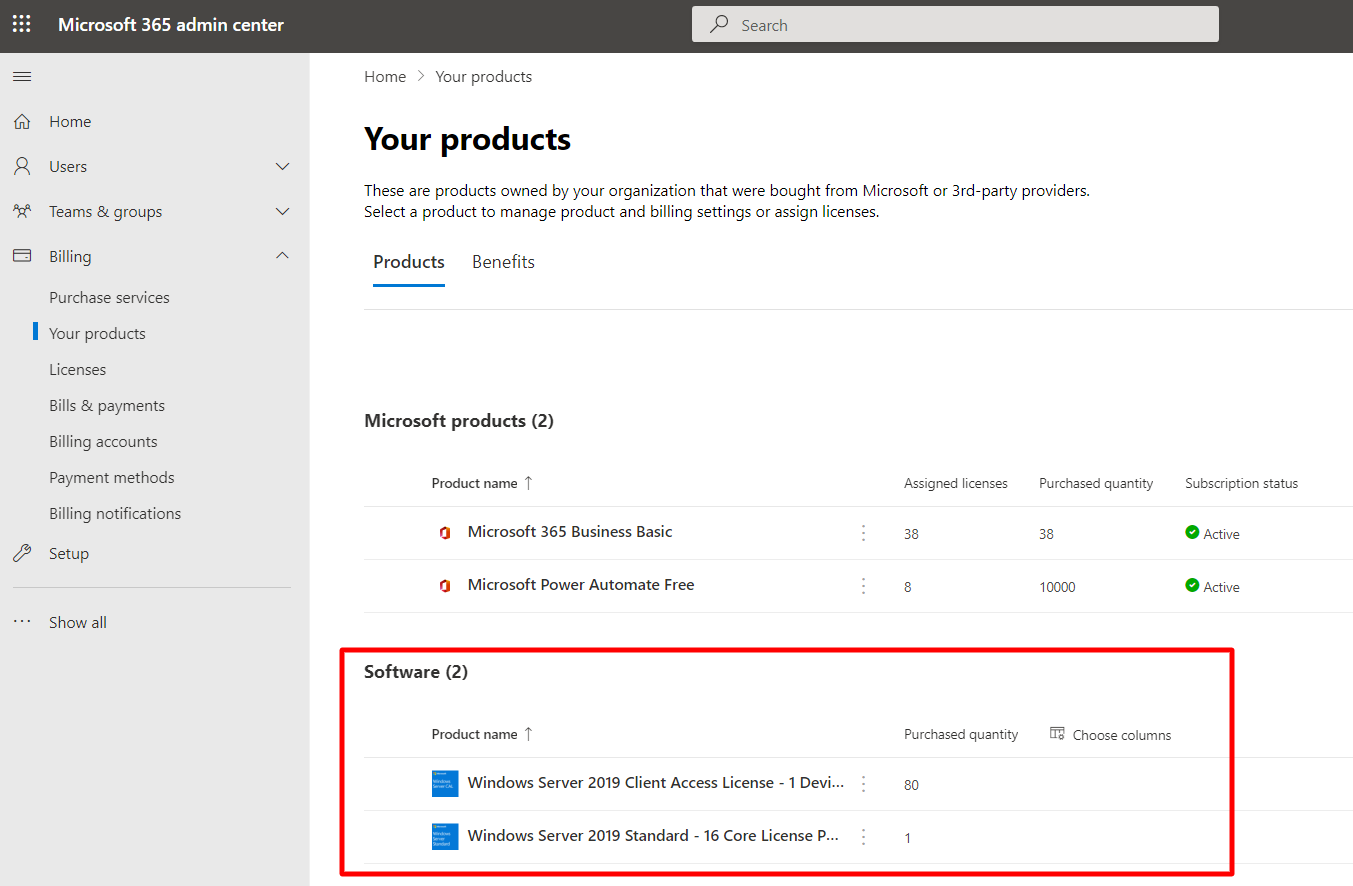Open the app launcher waffle icon

pos(21,24)
